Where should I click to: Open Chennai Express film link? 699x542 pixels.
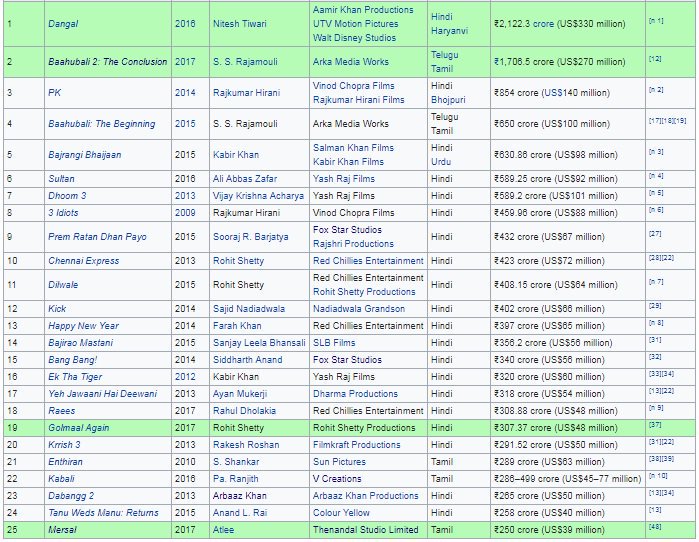[x=84, y=261]
